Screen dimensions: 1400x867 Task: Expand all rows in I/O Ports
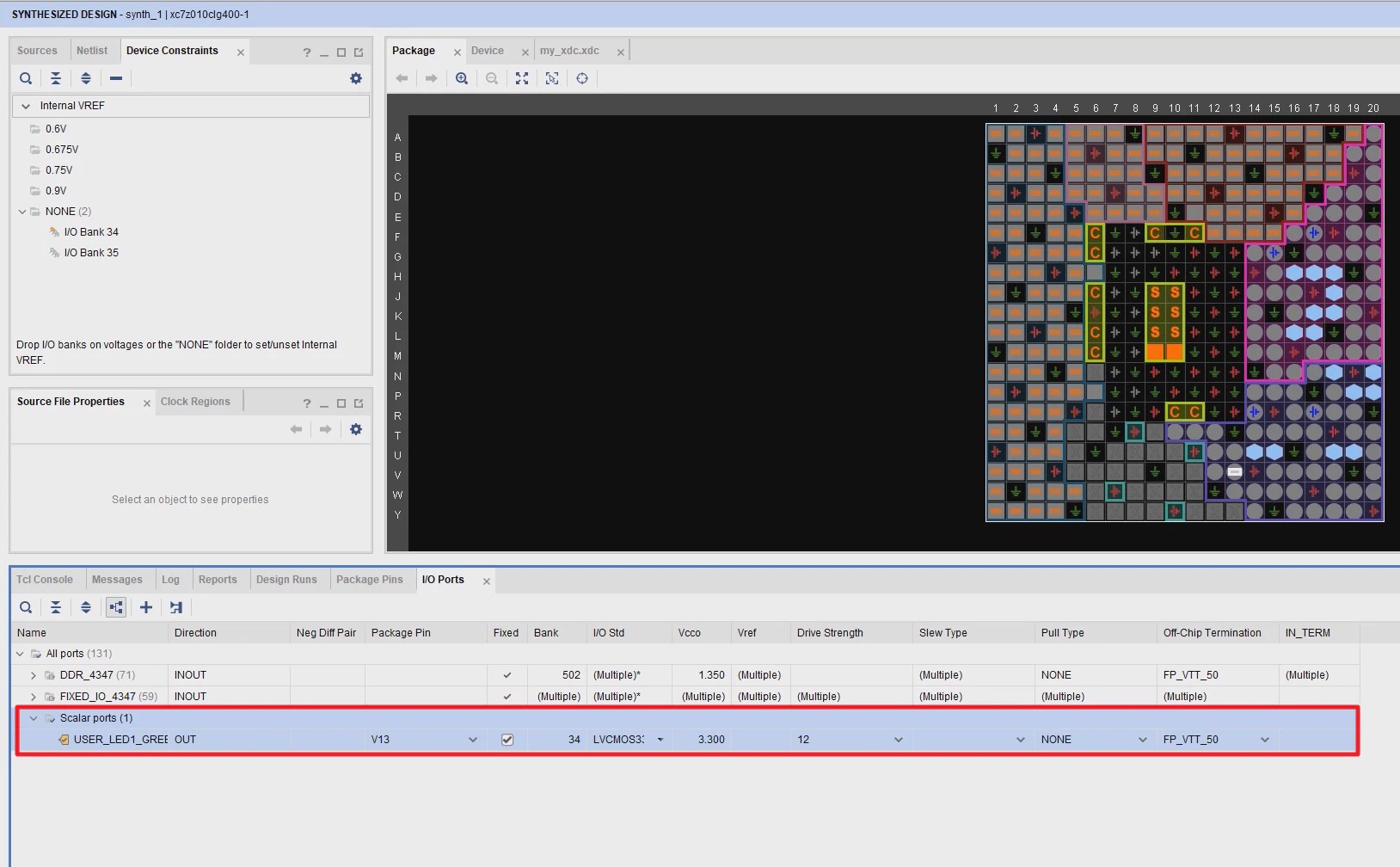86,607
